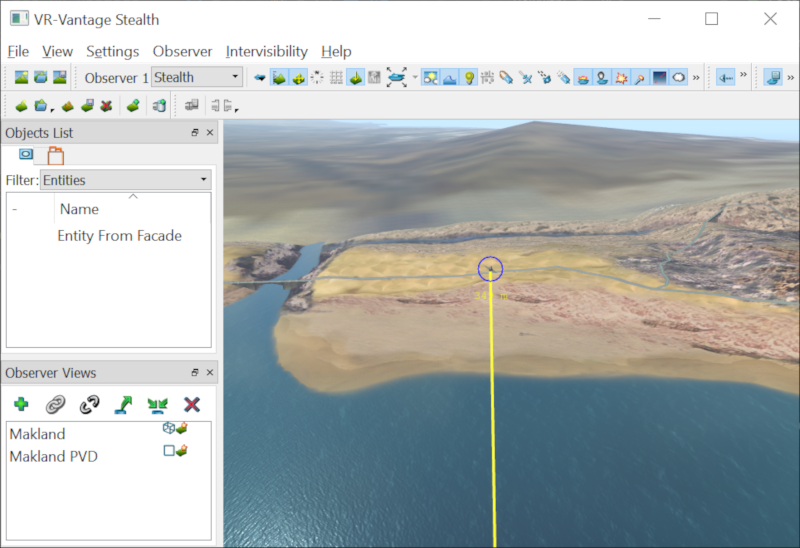This screenshot has width=800, height=548.
Task: Open the terrain folder icon
Action: [41, 106]
